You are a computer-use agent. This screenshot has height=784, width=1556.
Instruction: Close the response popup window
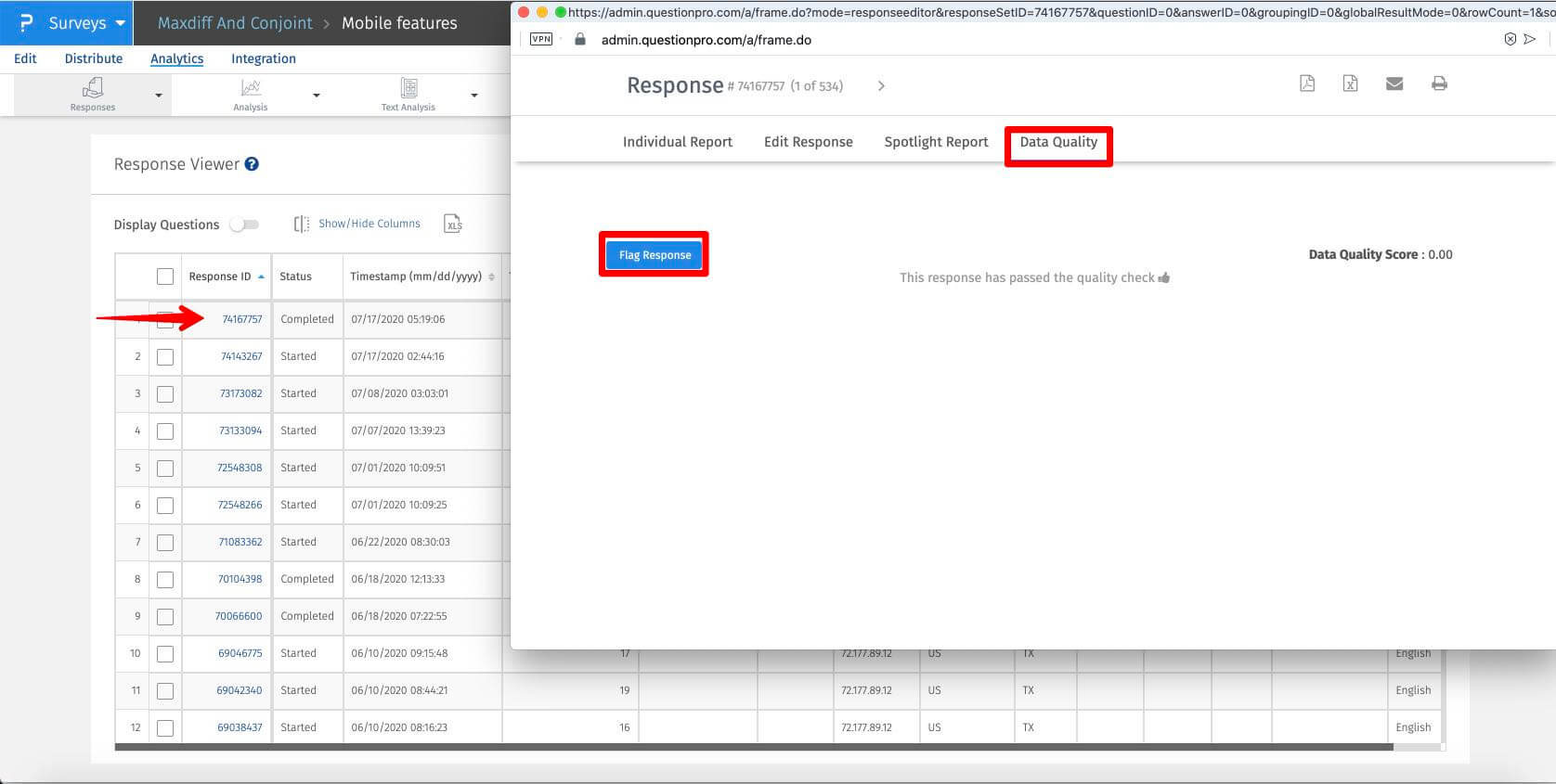click(x=524, y=12)
